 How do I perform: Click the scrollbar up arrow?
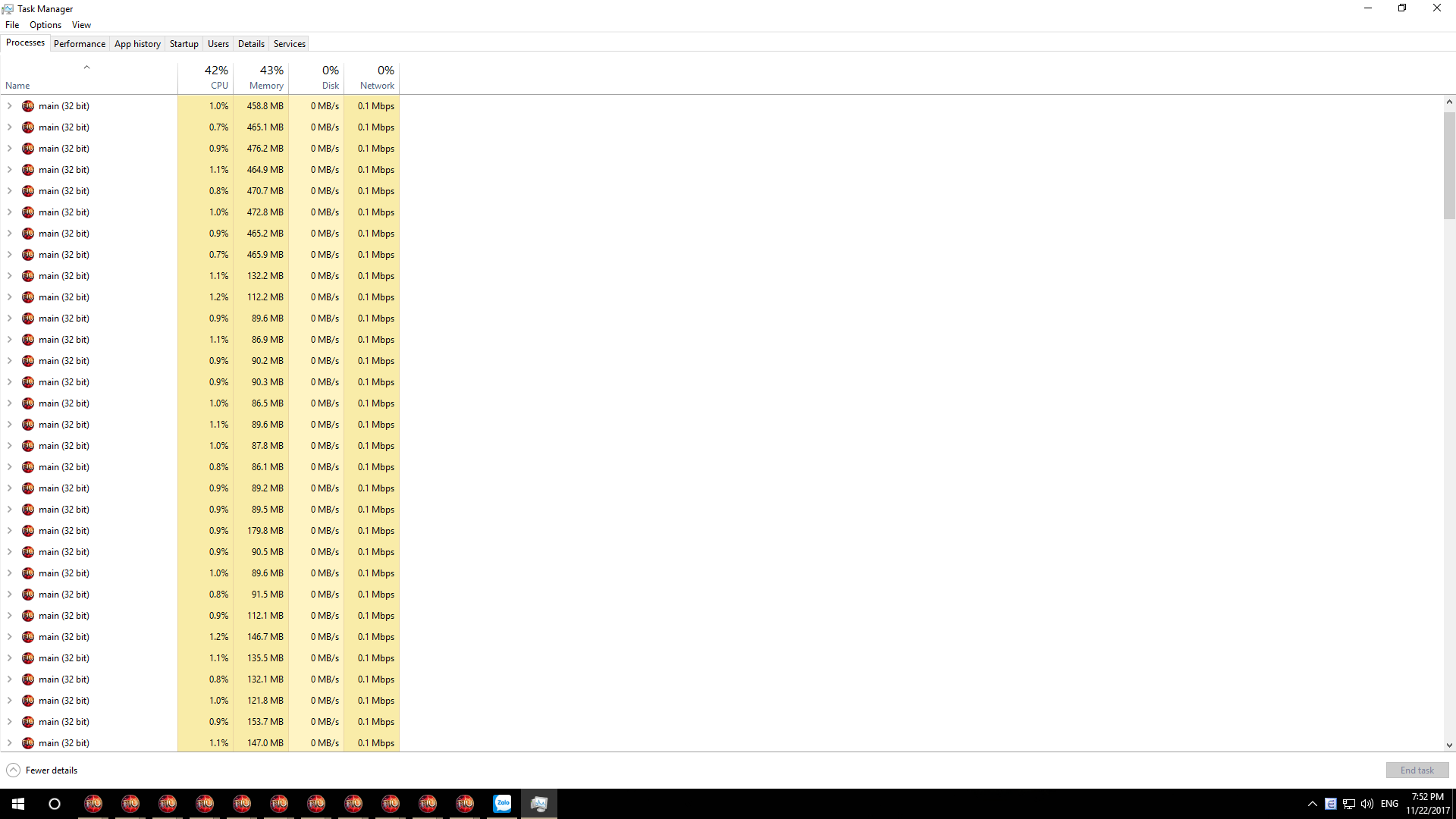(x=1449, y=102)
